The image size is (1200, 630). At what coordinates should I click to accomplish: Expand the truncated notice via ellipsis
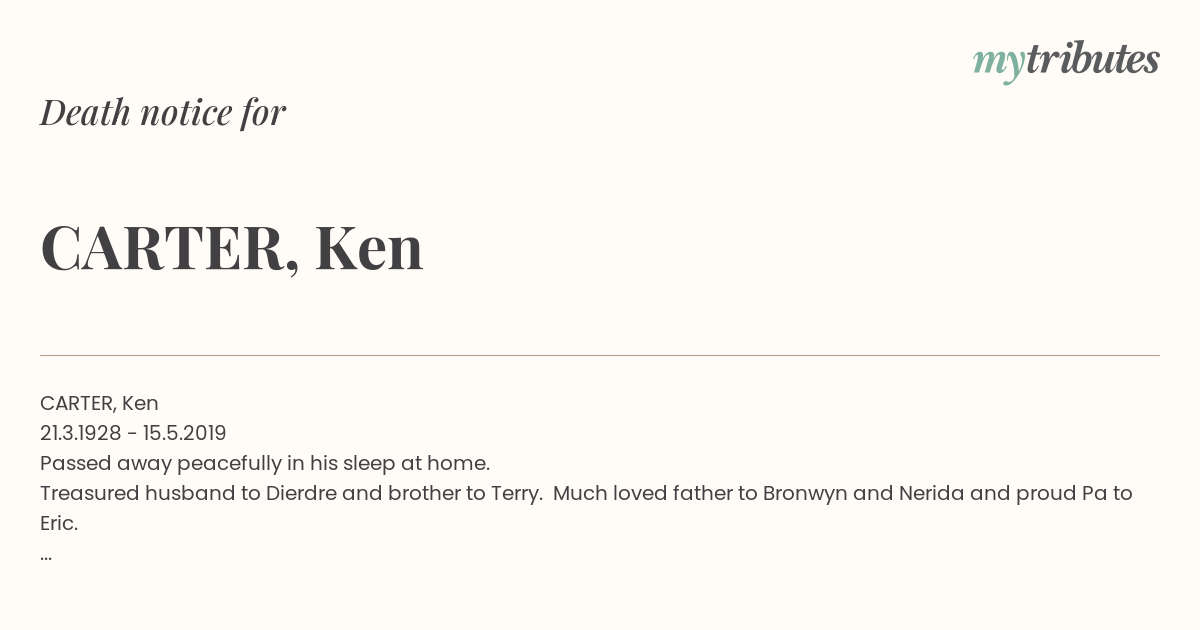point(46,556)
